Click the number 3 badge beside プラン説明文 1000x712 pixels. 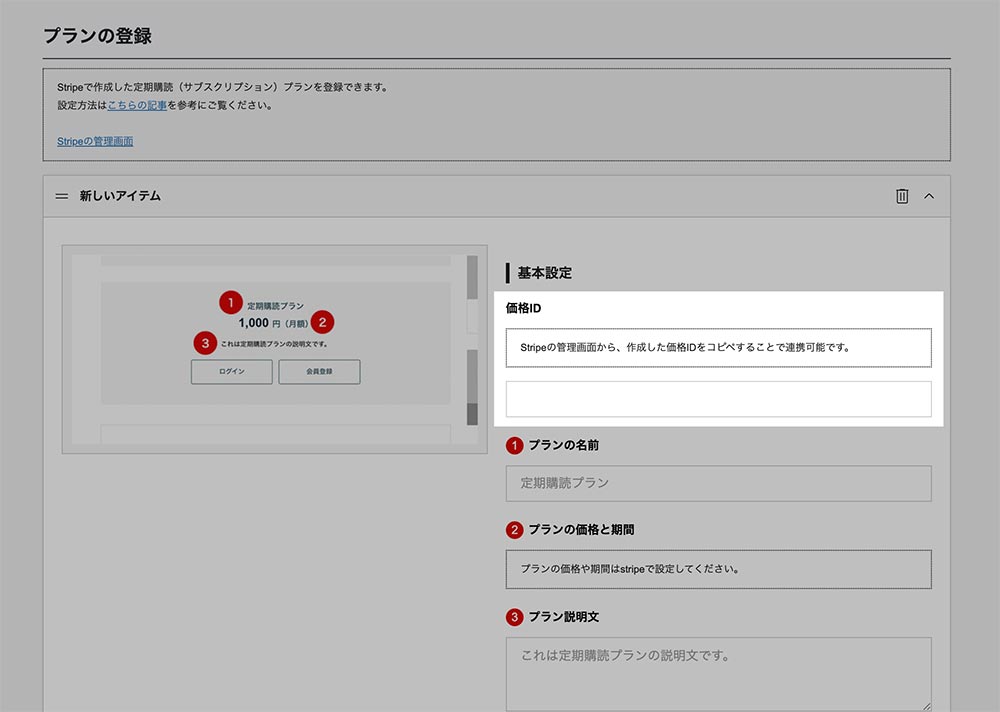(x=515, y=617)
